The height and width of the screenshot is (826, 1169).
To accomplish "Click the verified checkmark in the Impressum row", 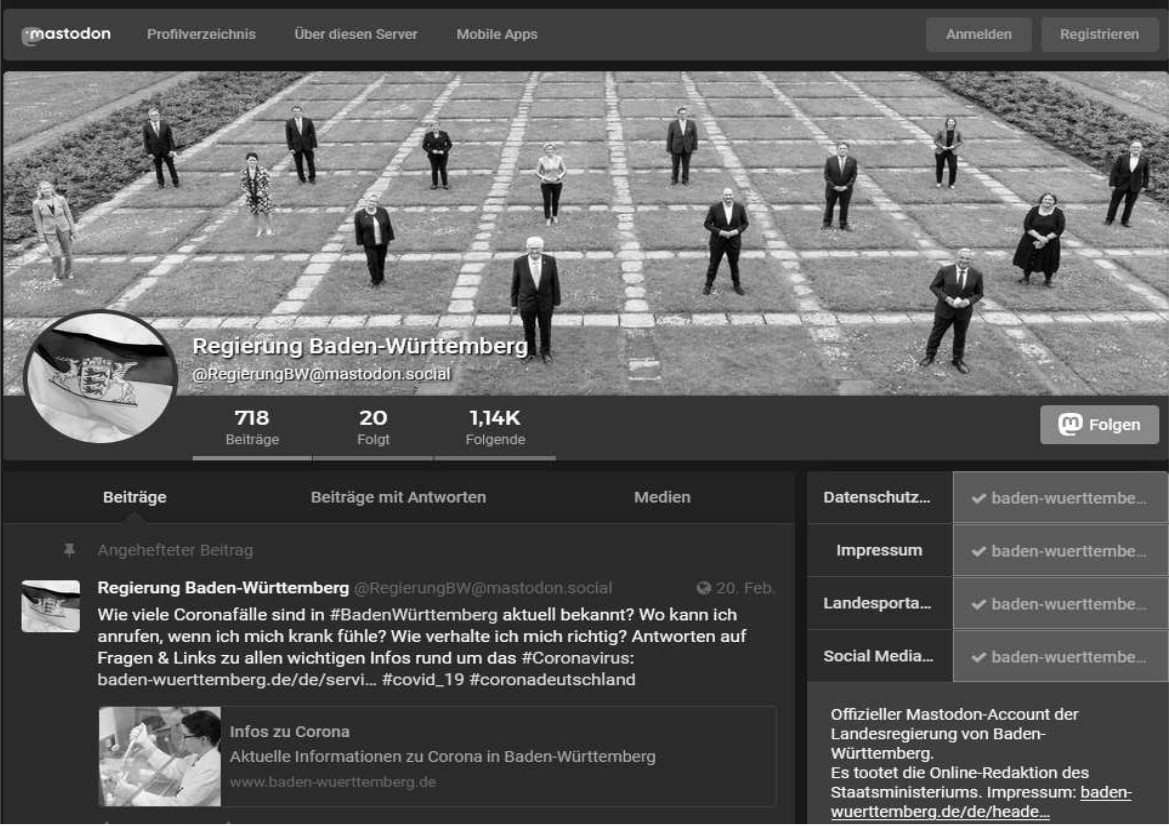I will click(x=979, y=551).
